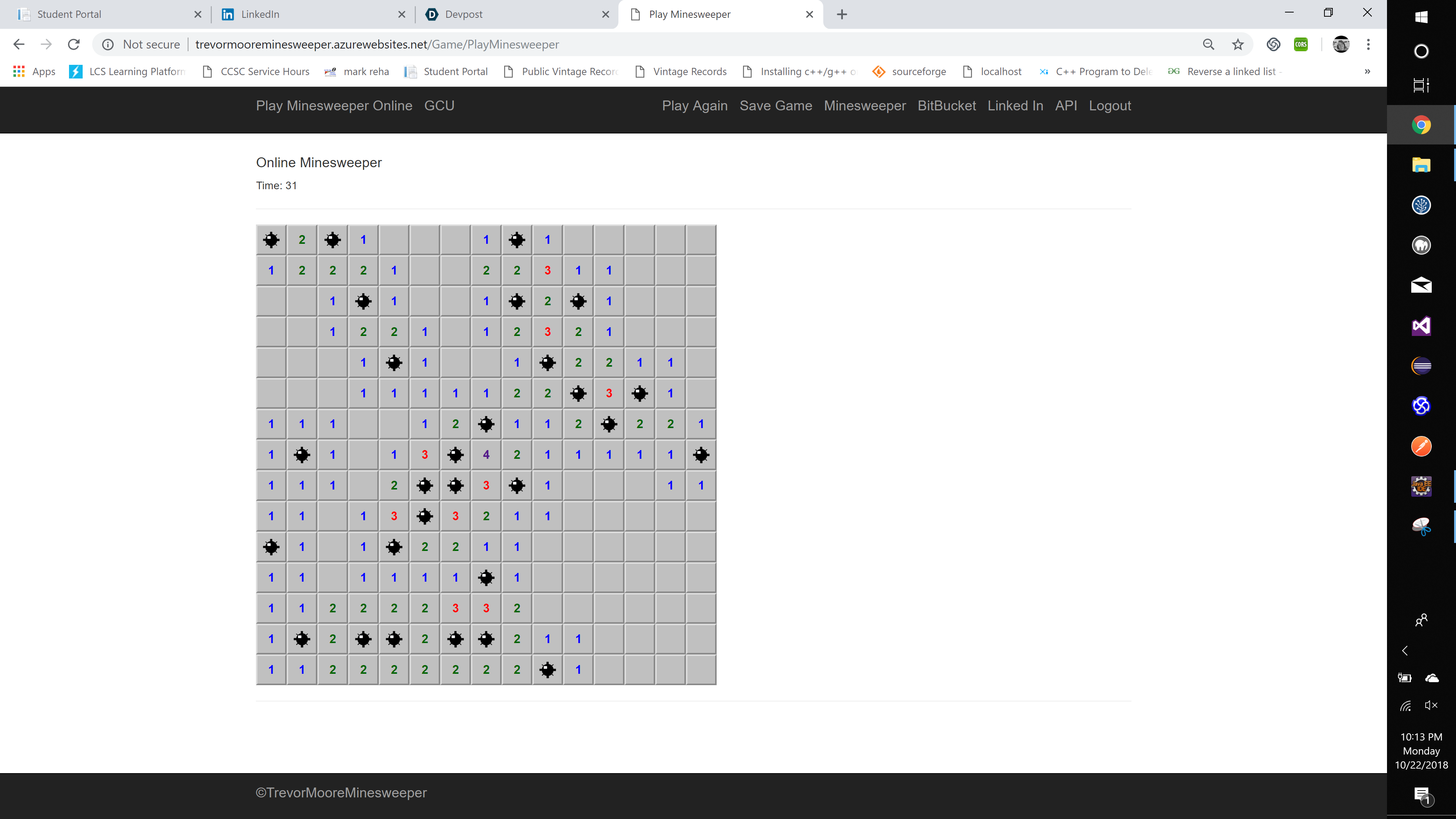Expand the hidden bookmarks chevron
The height and width of the screenshot is (819, 1456).
click(x=1367, y=72)
